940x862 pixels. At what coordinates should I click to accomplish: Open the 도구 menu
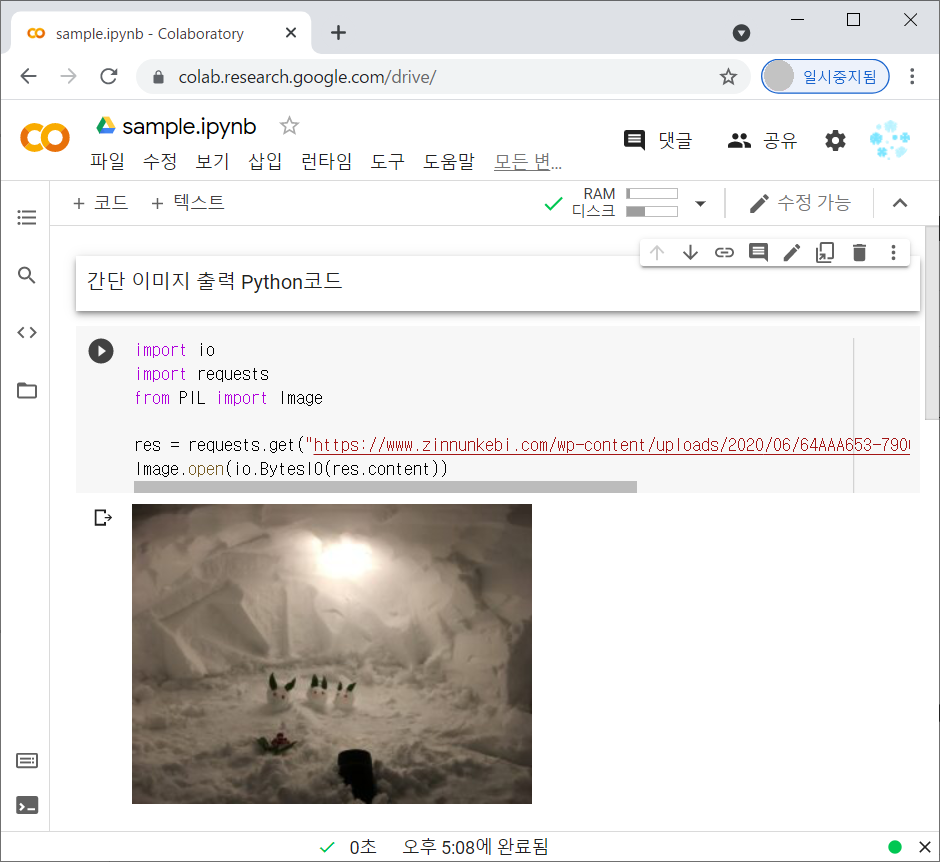coord(387,161)
